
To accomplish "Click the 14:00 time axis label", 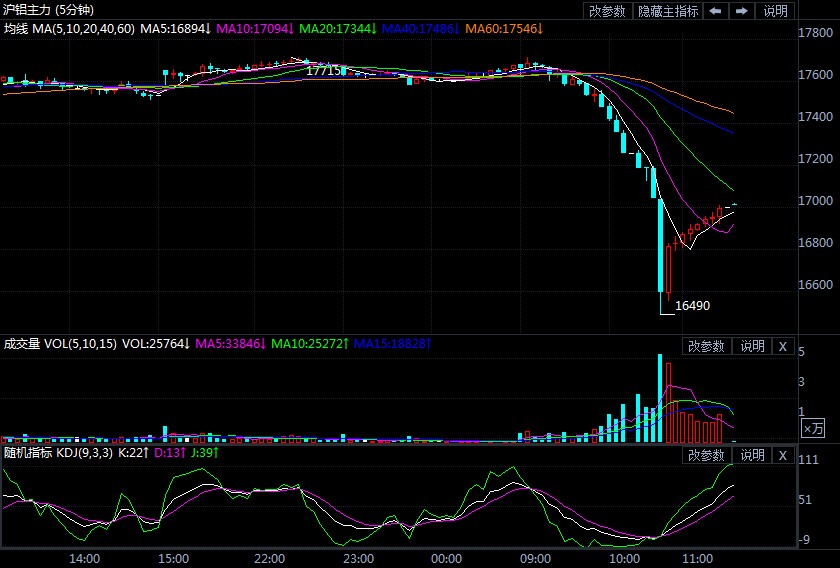I will pyautogui.click(x=84, y=559).
